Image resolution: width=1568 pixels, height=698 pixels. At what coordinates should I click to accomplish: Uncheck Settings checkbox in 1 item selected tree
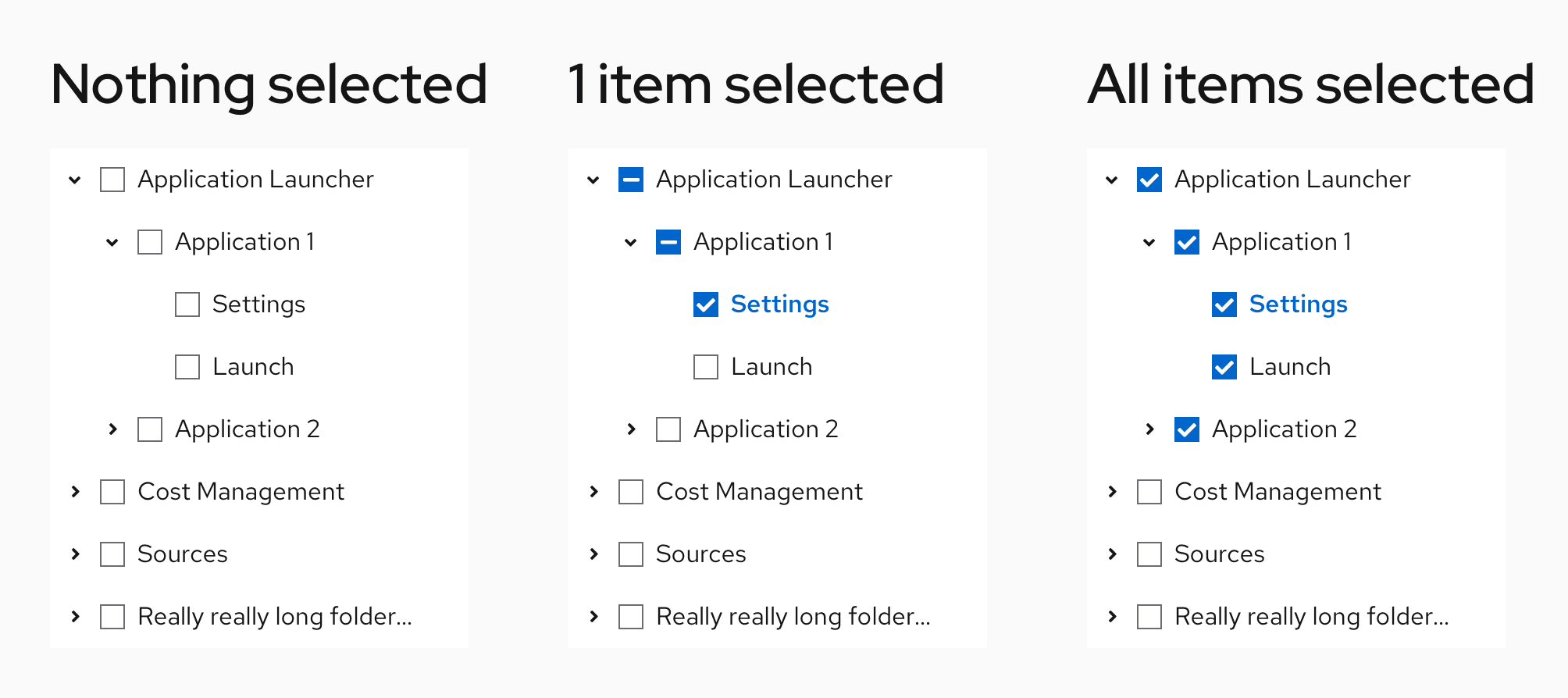click(x=706, y=304)
